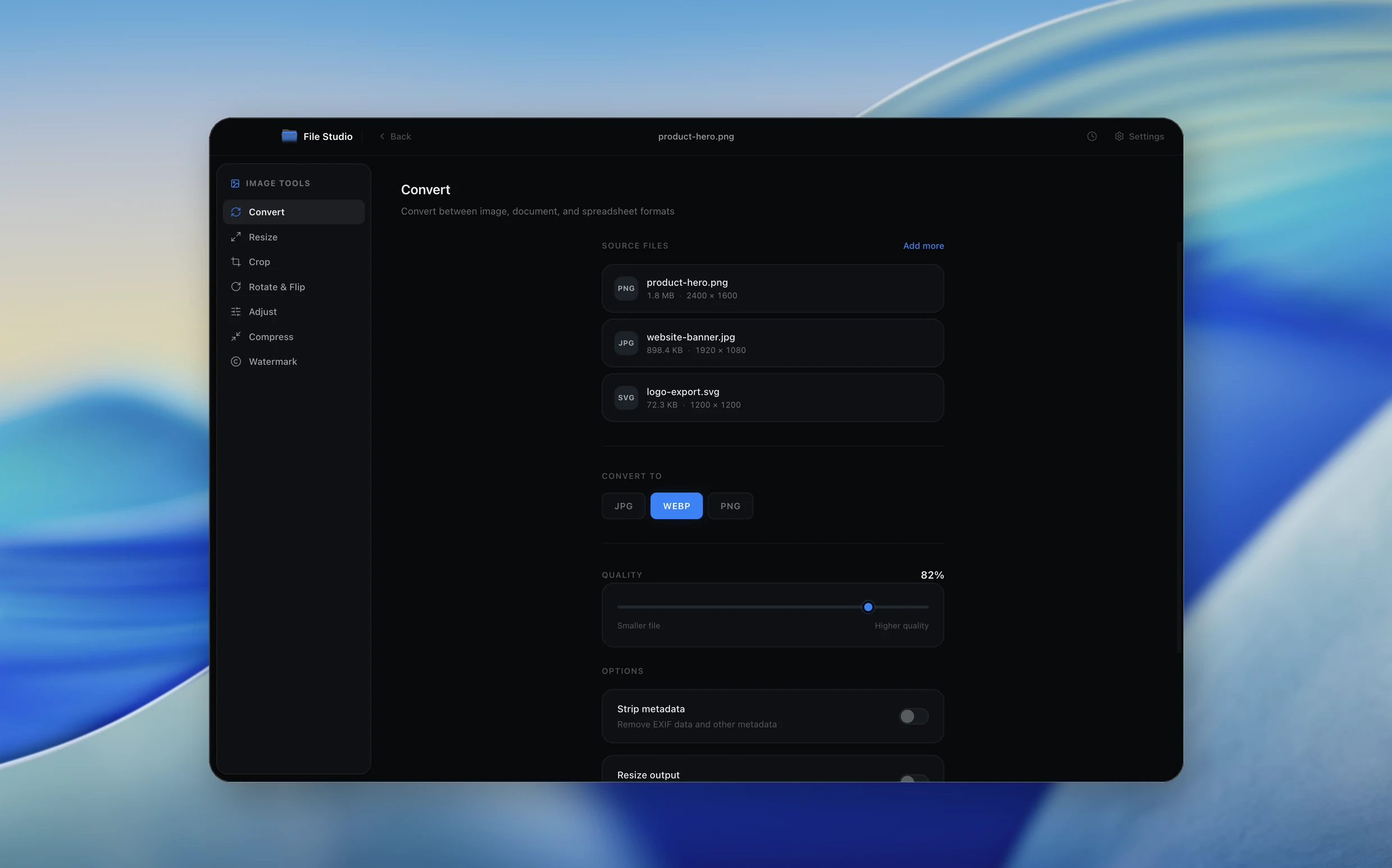Choose JPG as the output format

pyautogui.click(x=624, y=506)
